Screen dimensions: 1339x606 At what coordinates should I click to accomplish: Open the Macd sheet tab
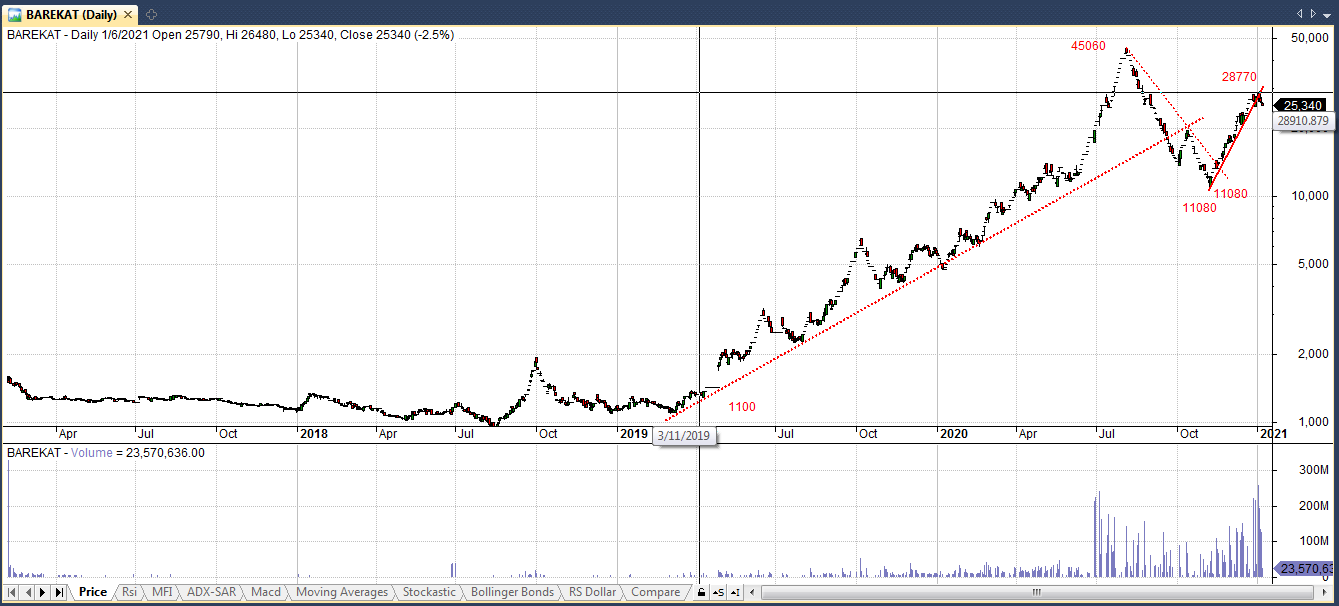[x=265, y=592]
